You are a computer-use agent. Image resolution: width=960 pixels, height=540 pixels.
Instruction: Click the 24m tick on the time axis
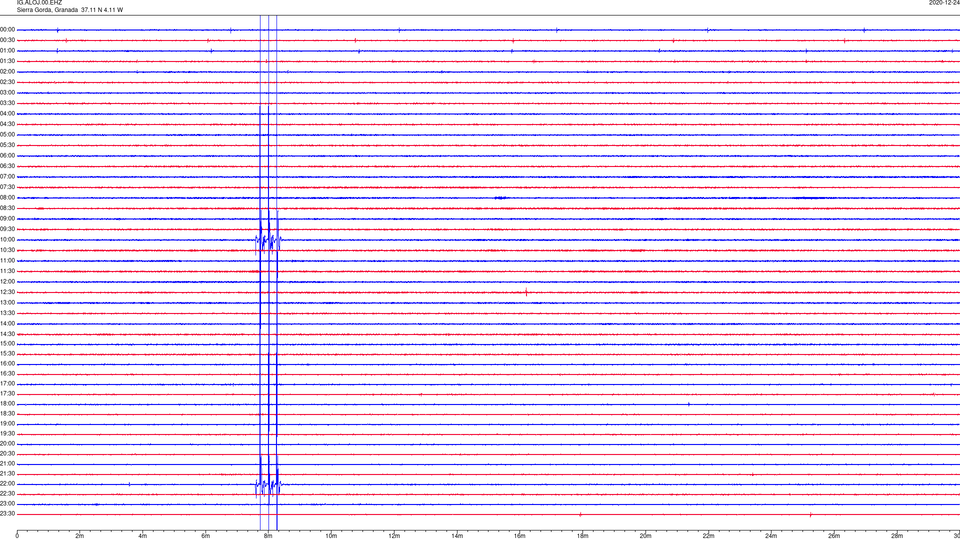771,536
